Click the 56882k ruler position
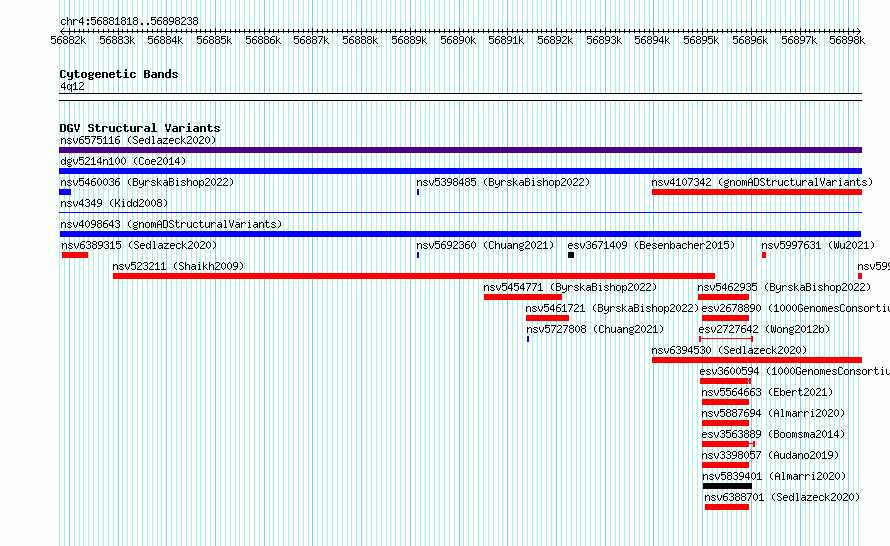The image size is (890, 546). [x=68, y=40]
